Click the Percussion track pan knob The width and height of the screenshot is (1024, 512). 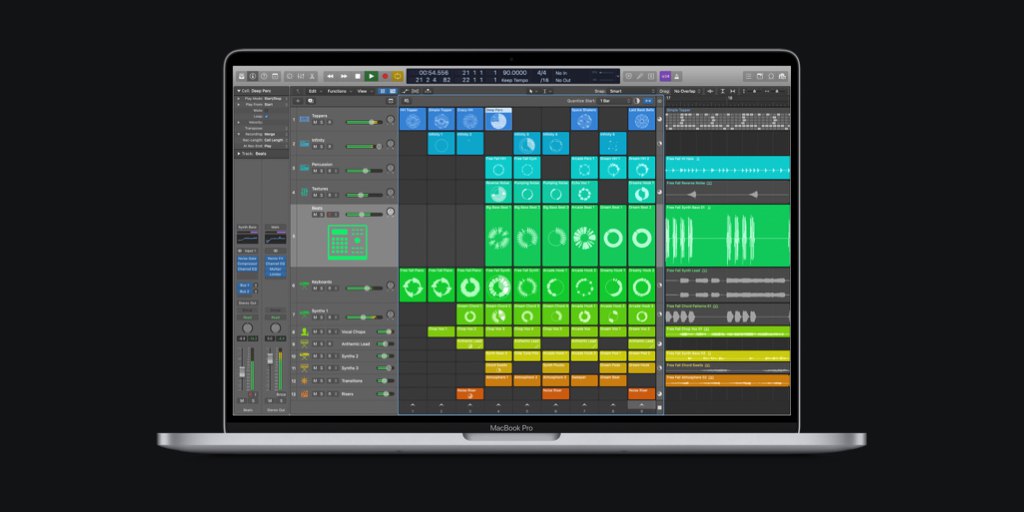click(x=391, y=168)
